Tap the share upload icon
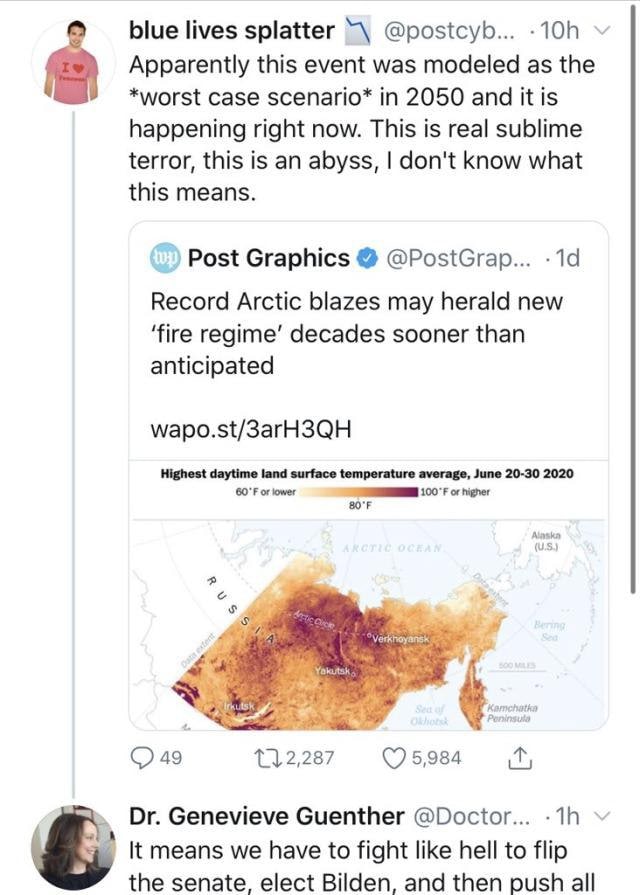The height and width of the screenshot is (895, 640). click(x=518, y=759)
